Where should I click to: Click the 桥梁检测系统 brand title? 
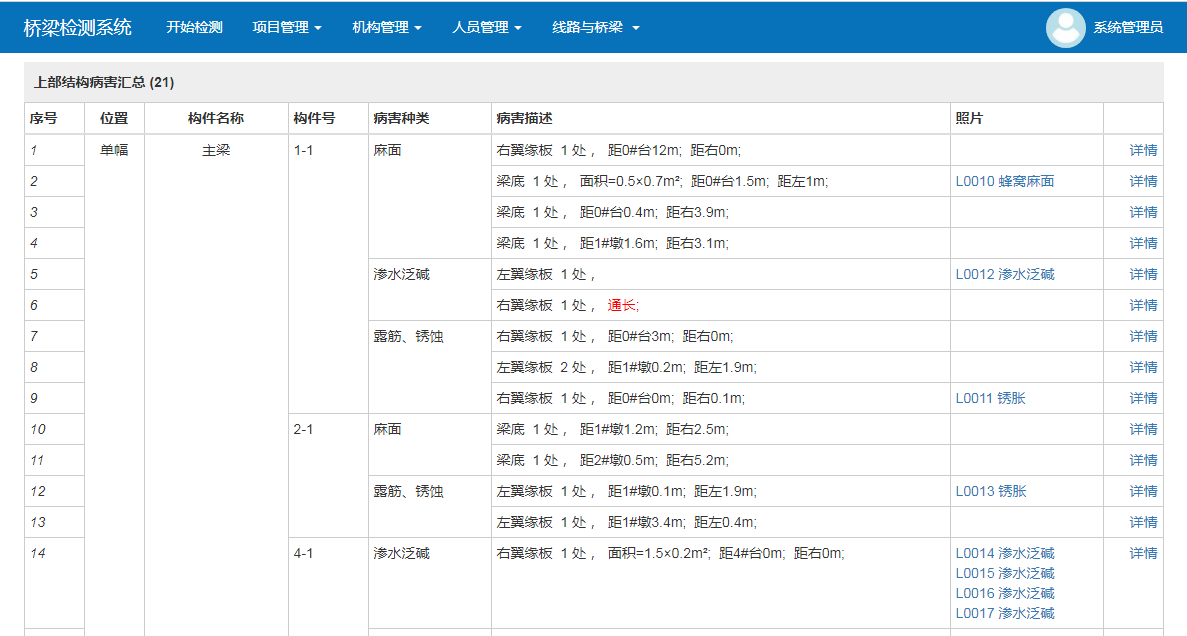pyautogui.click(x=78, y=27)
